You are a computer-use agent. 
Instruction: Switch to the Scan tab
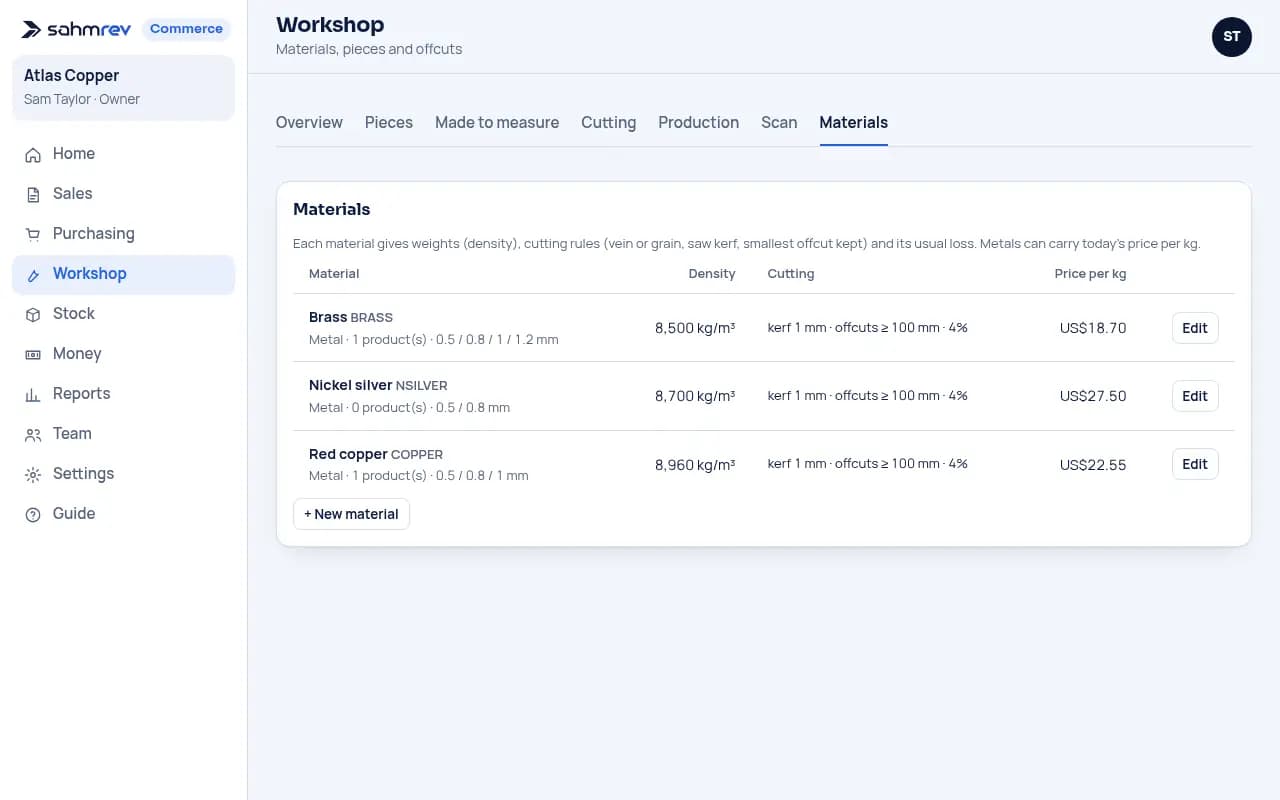779,122
